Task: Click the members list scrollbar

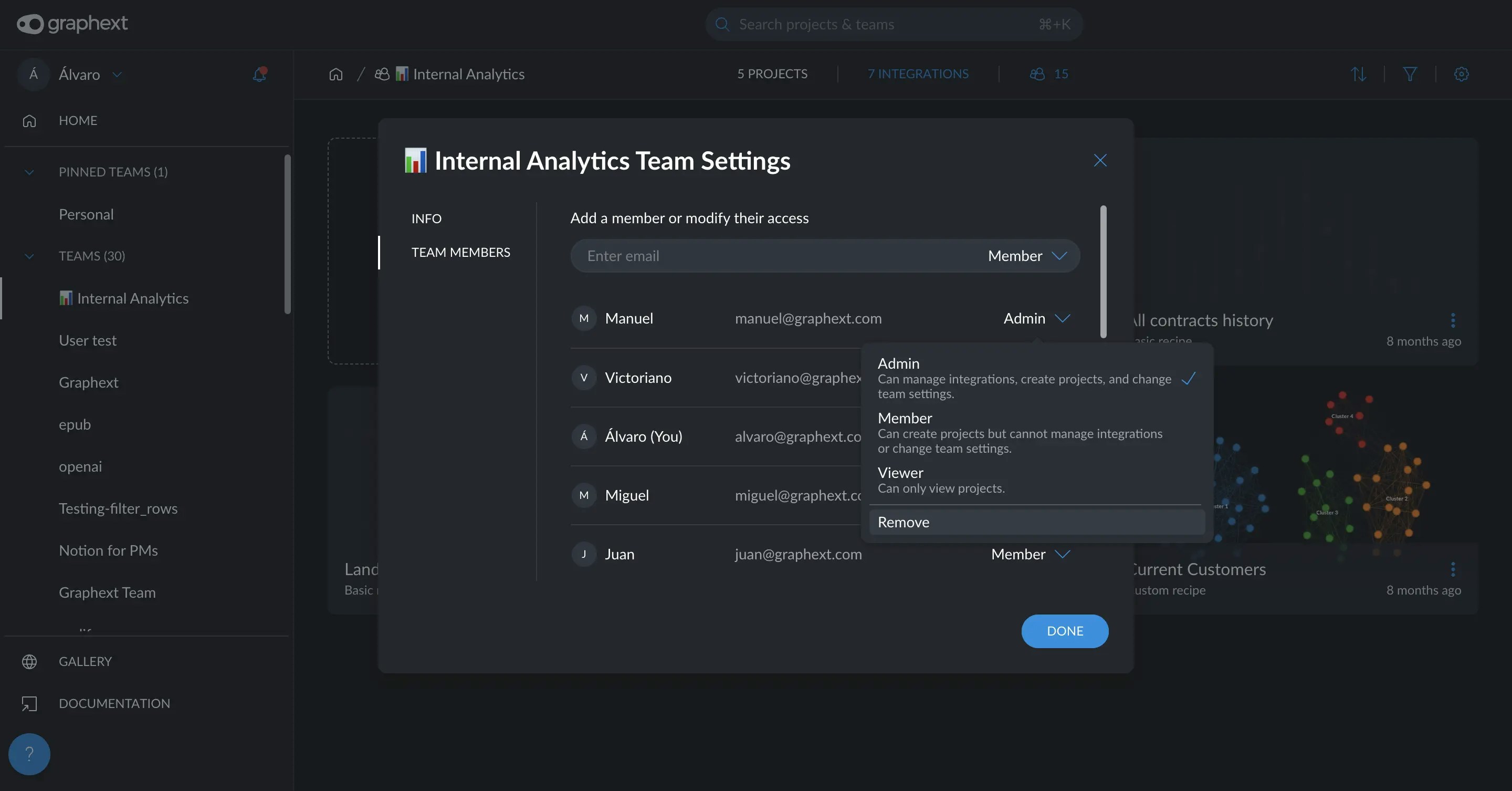Action: point(1103,272)
